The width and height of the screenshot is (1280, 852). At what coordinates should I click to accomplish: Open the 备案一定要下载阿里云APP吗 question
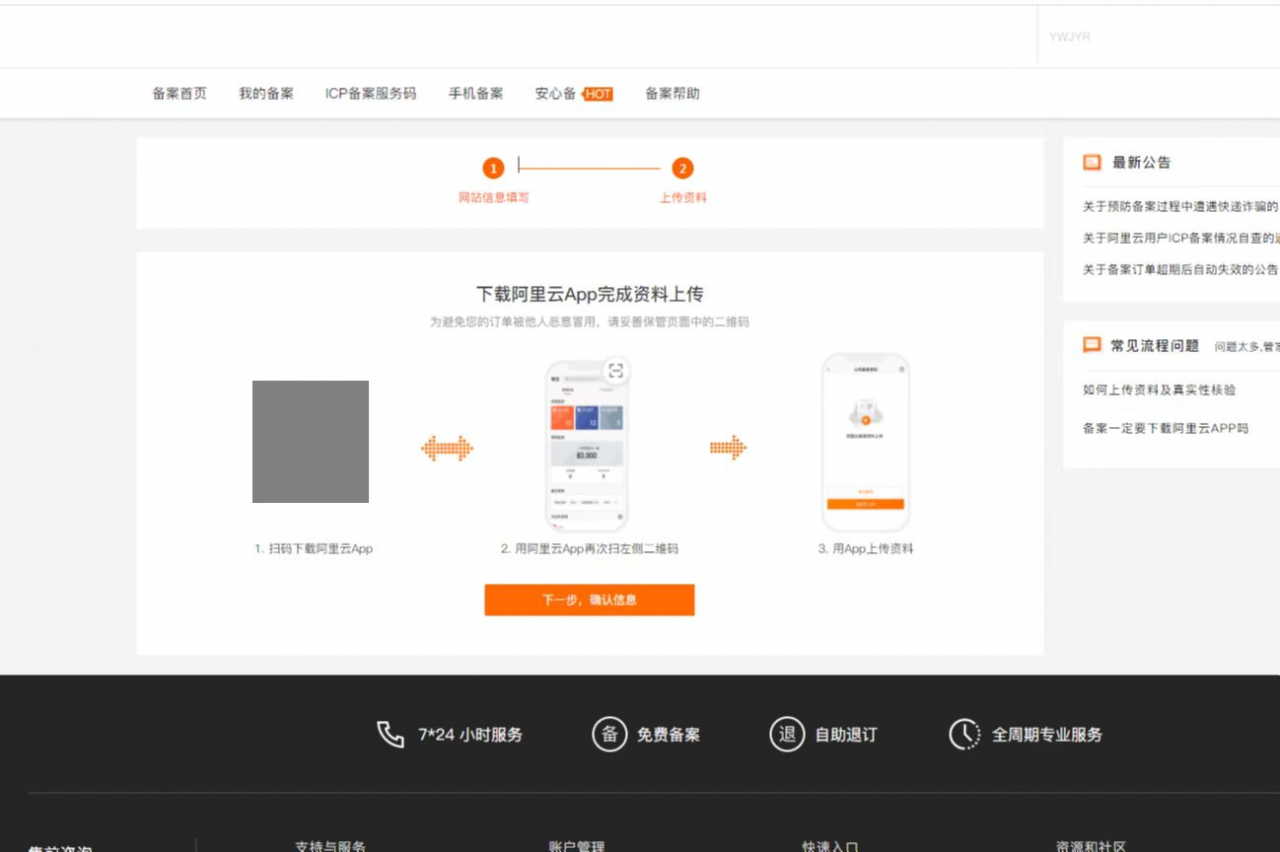[x=1165, y=428]
